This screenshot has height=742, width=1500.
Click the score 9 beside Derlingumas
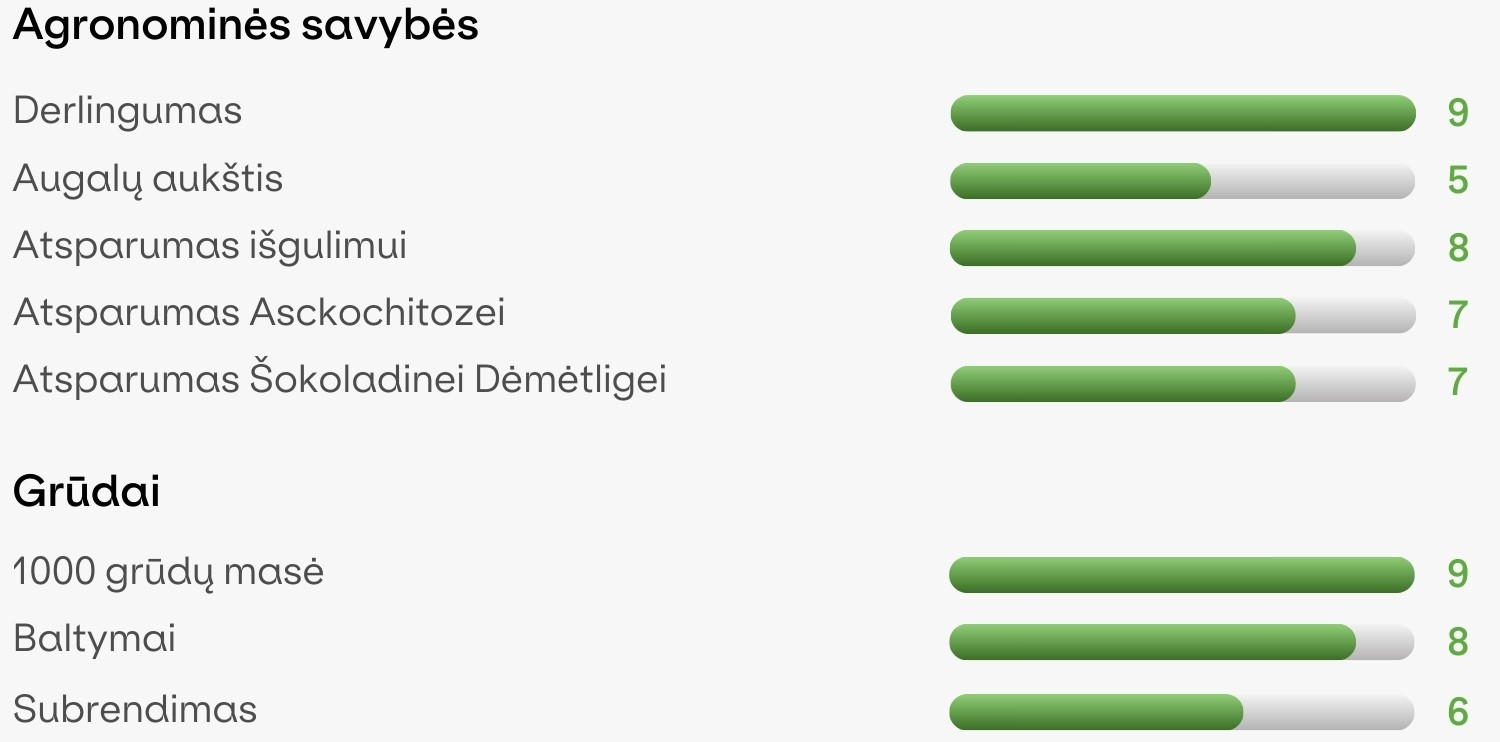click(x=1458, y=113)
